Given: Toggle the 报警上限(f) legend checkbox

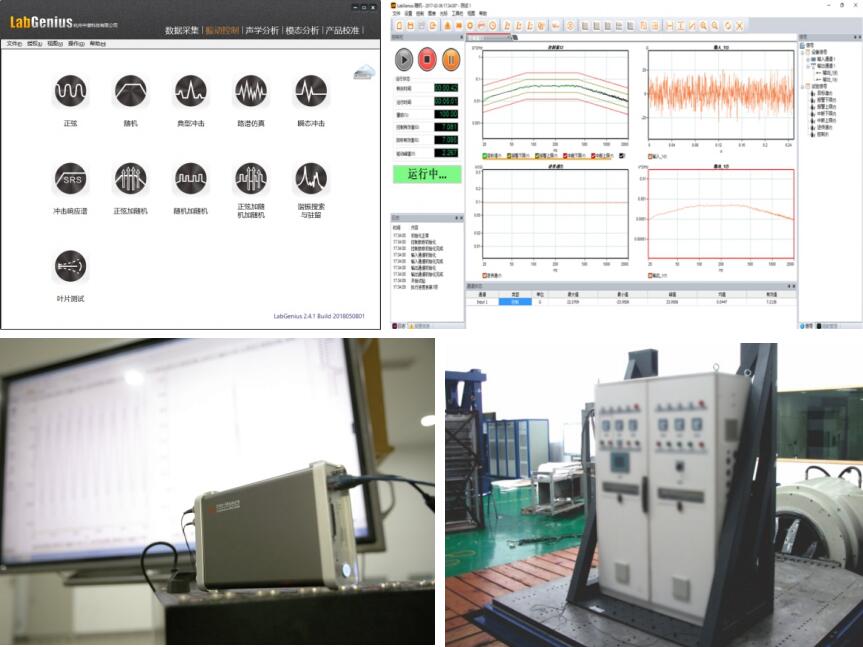Looking at the screenshot, I should 535,156.
